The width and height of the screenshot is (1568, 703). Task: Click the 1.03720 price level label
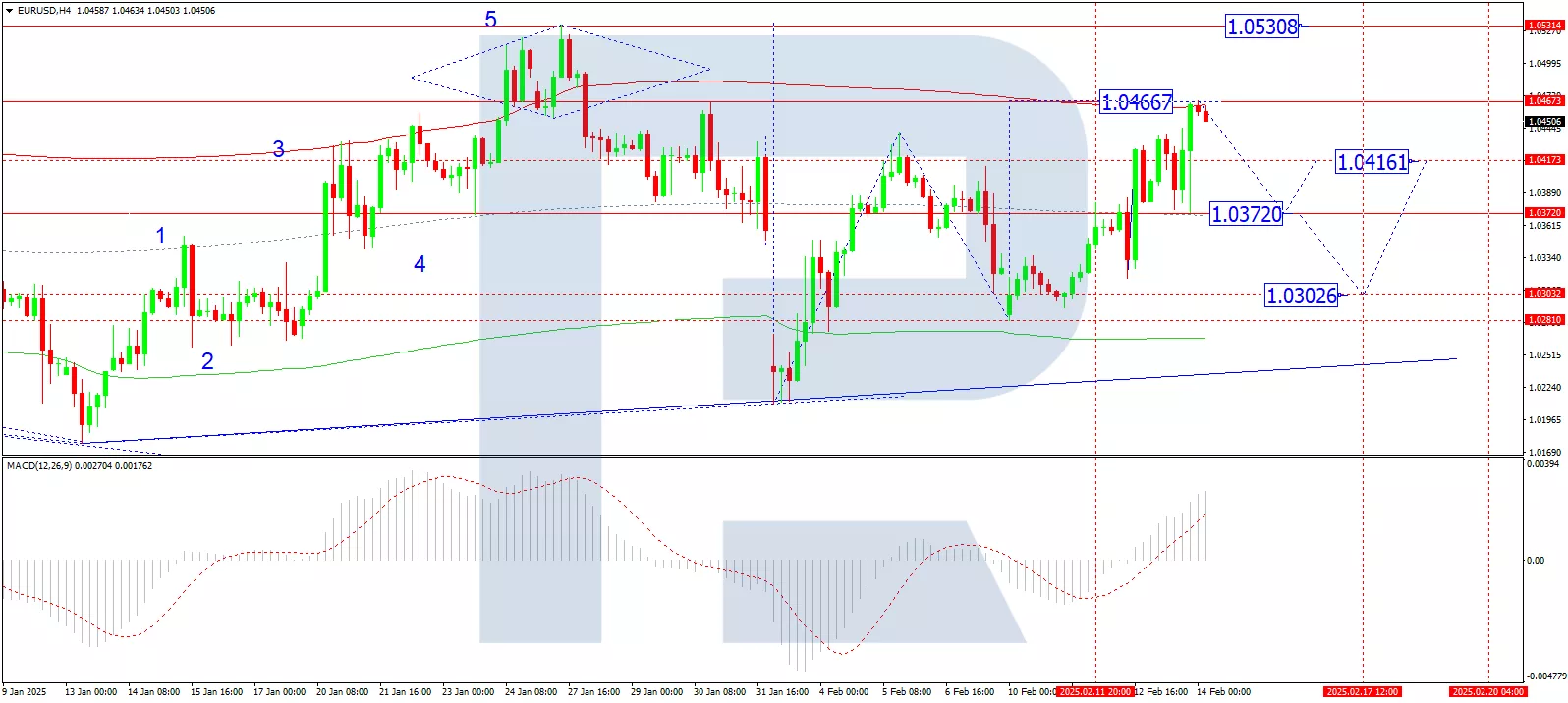tap(1246, 214)
